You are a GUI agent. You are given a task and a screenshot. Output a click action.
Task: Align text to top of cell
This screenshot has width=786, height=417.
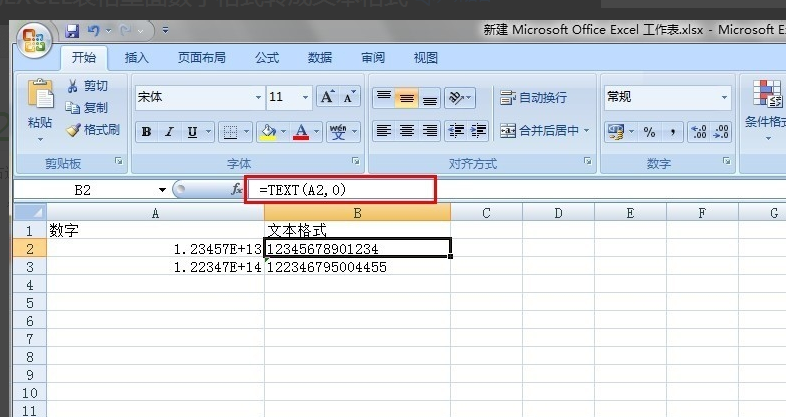click(384, 98)
